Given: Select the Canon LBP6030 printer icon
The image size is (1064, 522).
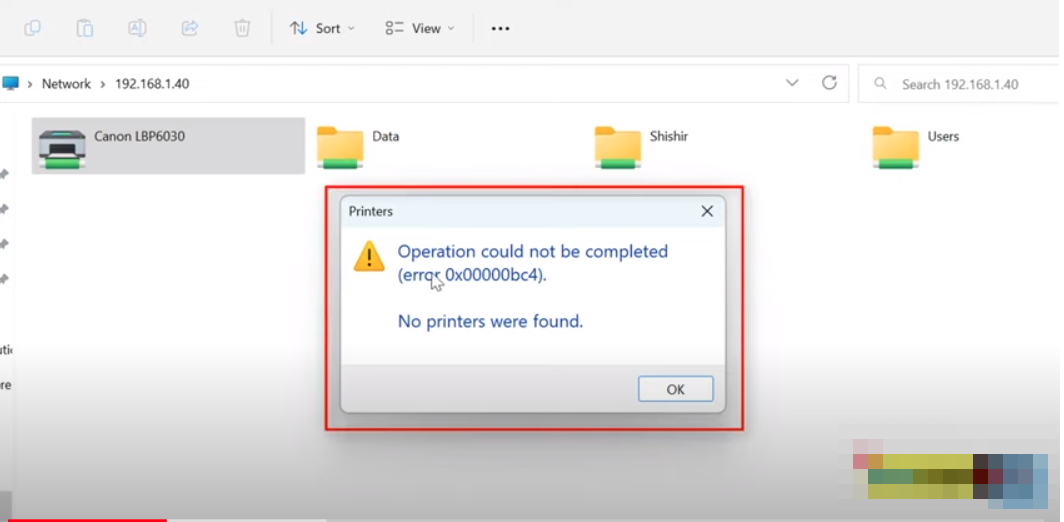Looking at the screenshot, I should coord(61,146).
